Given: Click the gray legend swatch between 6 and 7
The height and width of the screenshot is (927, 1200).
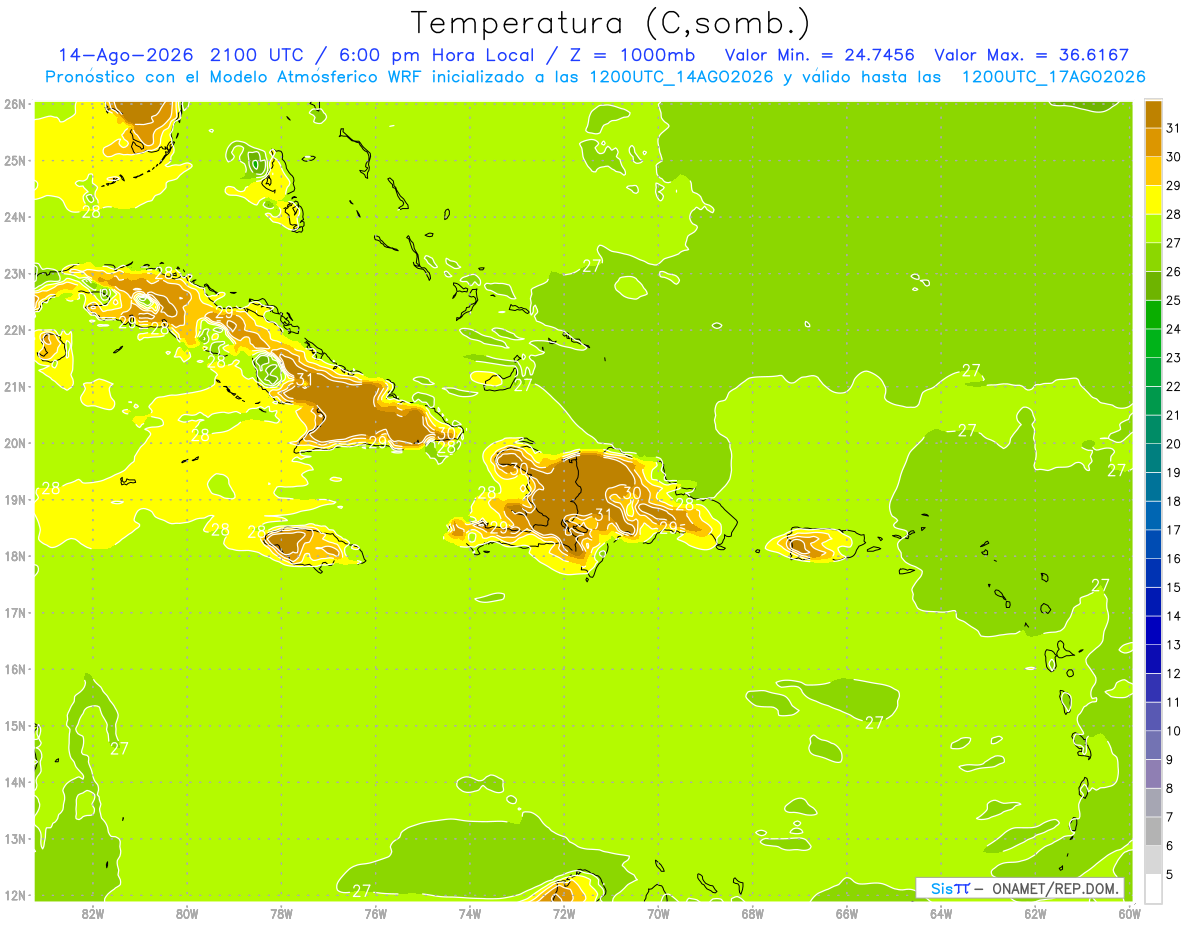Looking at the screenshot, I should pos(1153,831).
